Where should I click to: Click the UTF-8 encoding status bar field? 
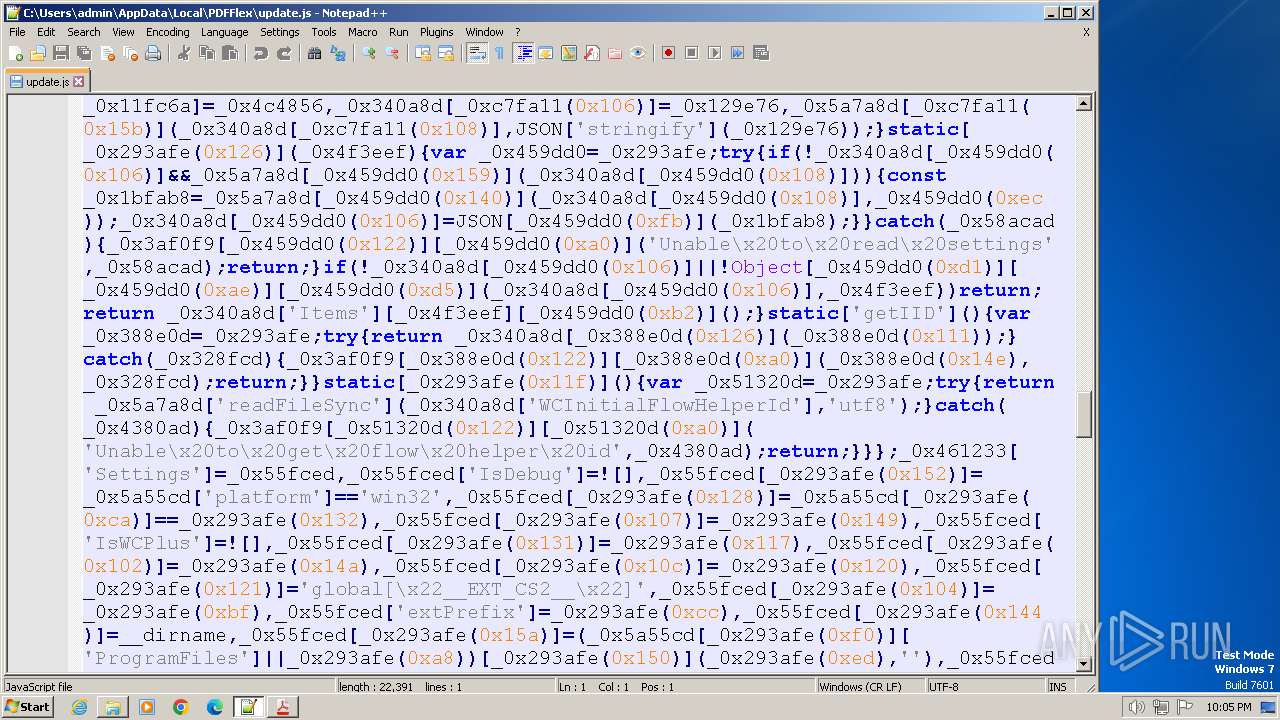point(985,687)
